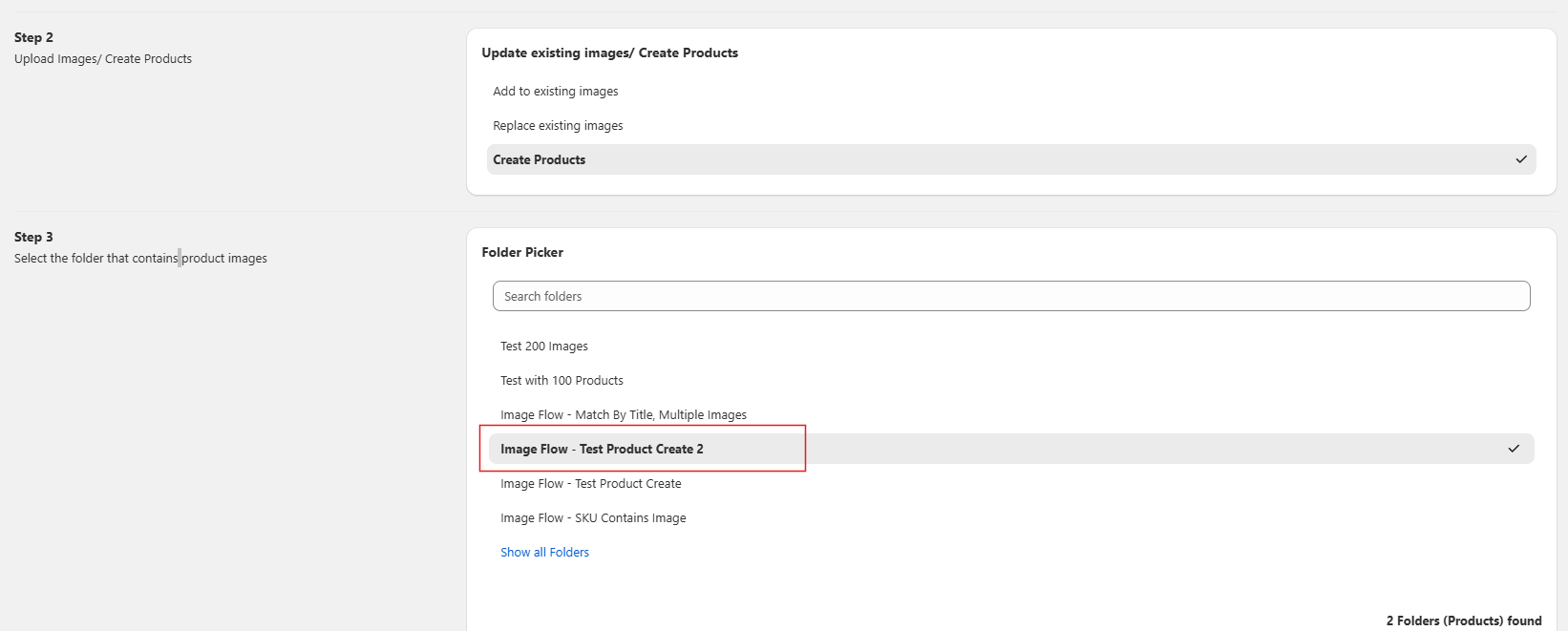Click the Step 3 label
This screenshot has height=631, width=1568.
(x=33, y=238)
